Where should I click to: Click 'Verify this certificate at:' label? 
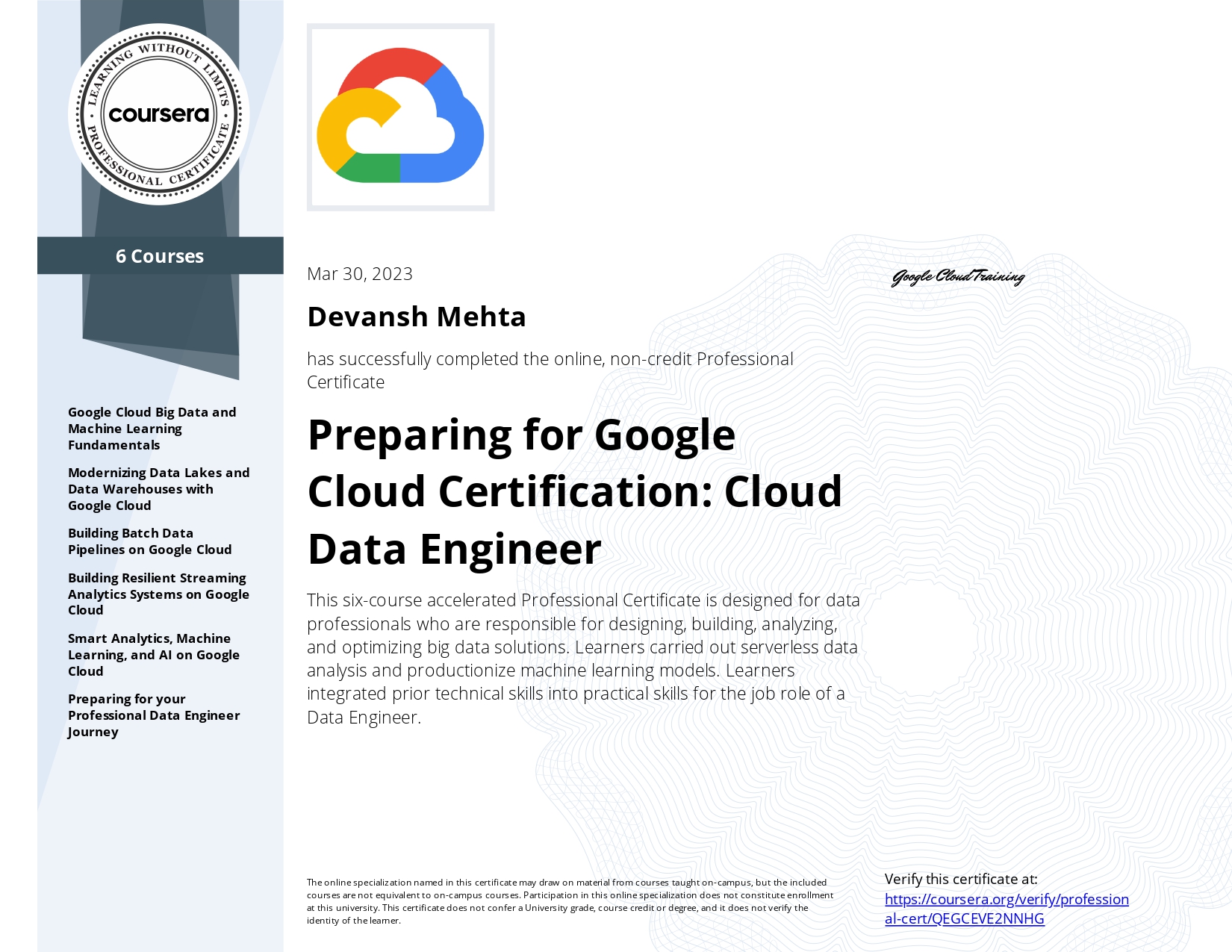(961, 879)
